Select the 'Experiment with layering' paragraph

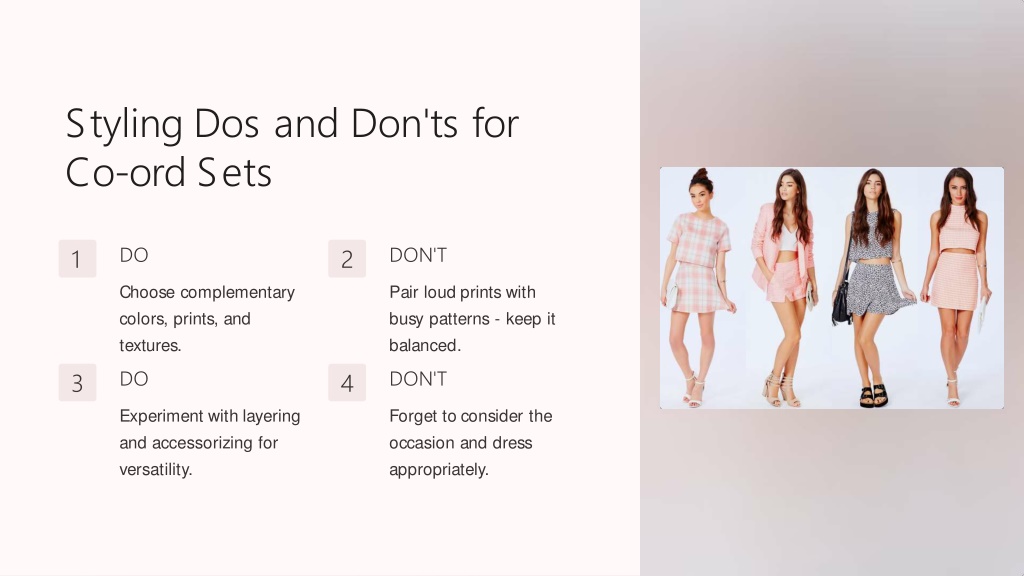pos(210,443)
